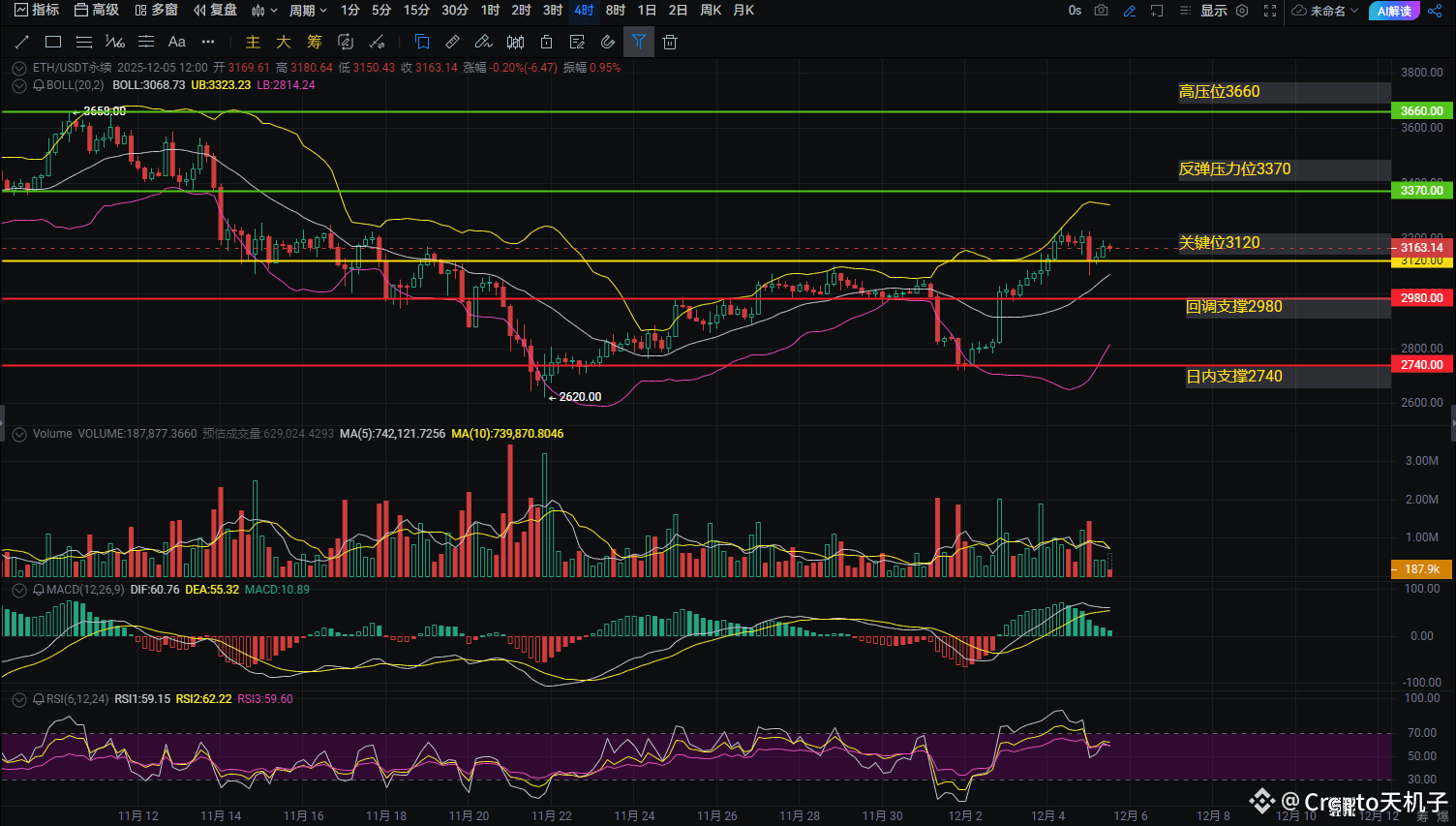The width and height of the screenshot is (1456, 826).
Task: Click the trash icon to delete drawings
Action: 670,42
